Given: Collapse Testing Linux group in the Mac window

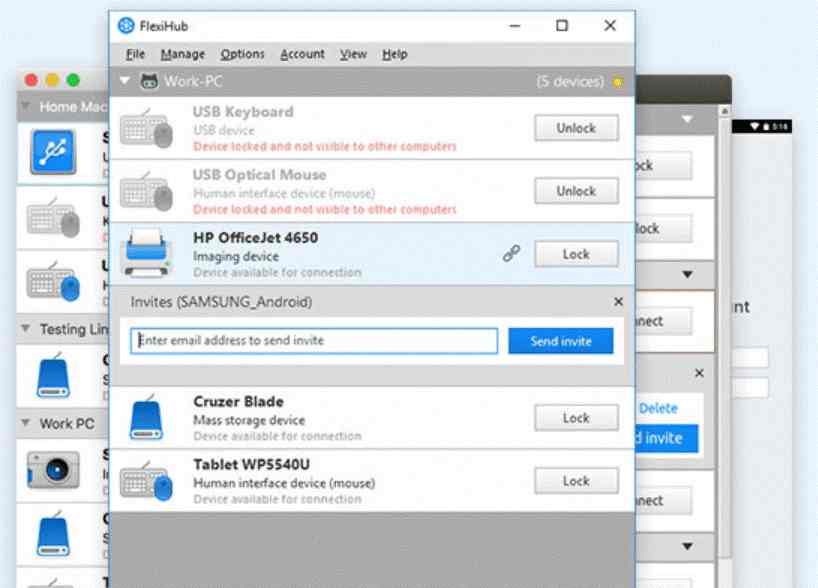Looking at the screenshot, I should tap(25, 328).
